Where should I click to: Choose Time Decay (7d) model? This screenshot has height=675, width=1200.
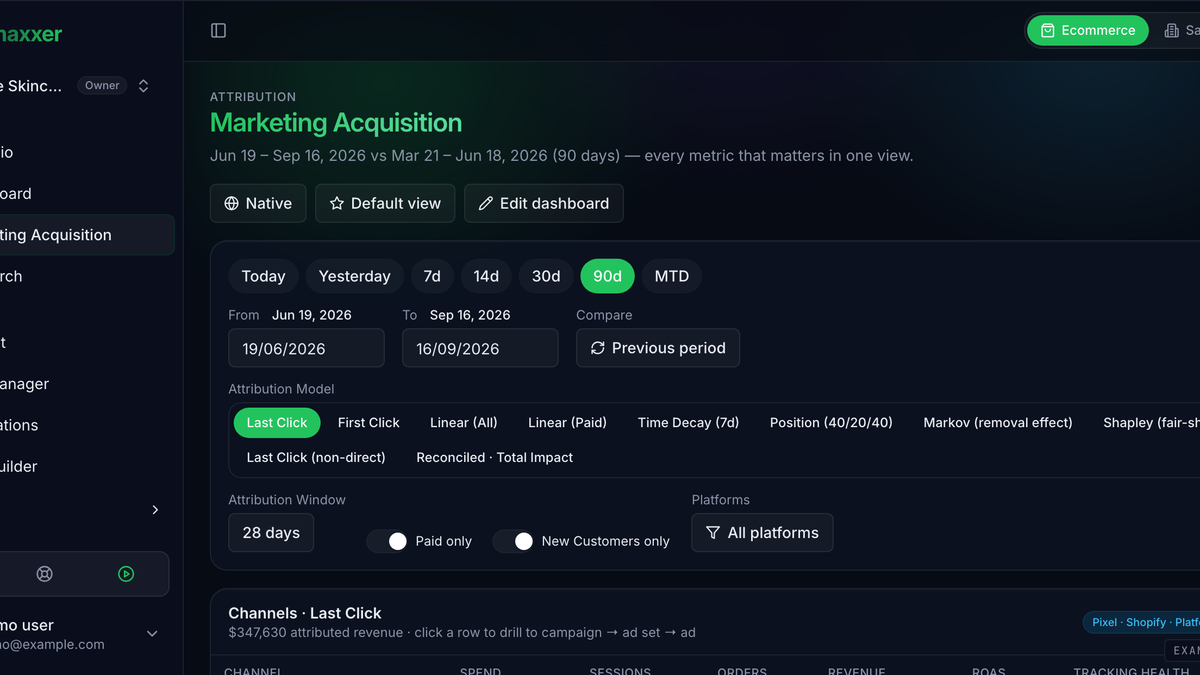tap(688, 422)
